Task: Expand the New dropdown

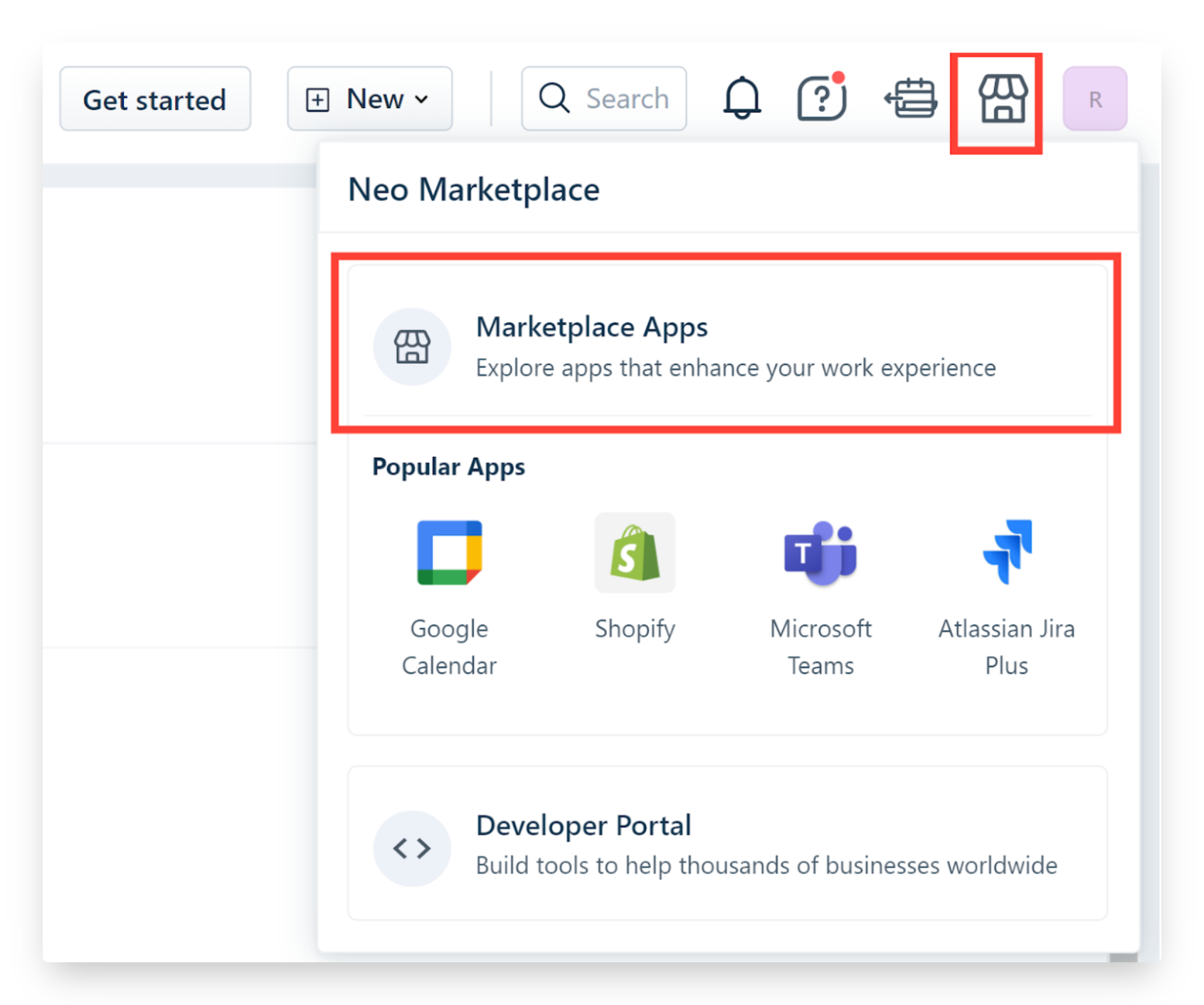Action: tap(369, 98)
